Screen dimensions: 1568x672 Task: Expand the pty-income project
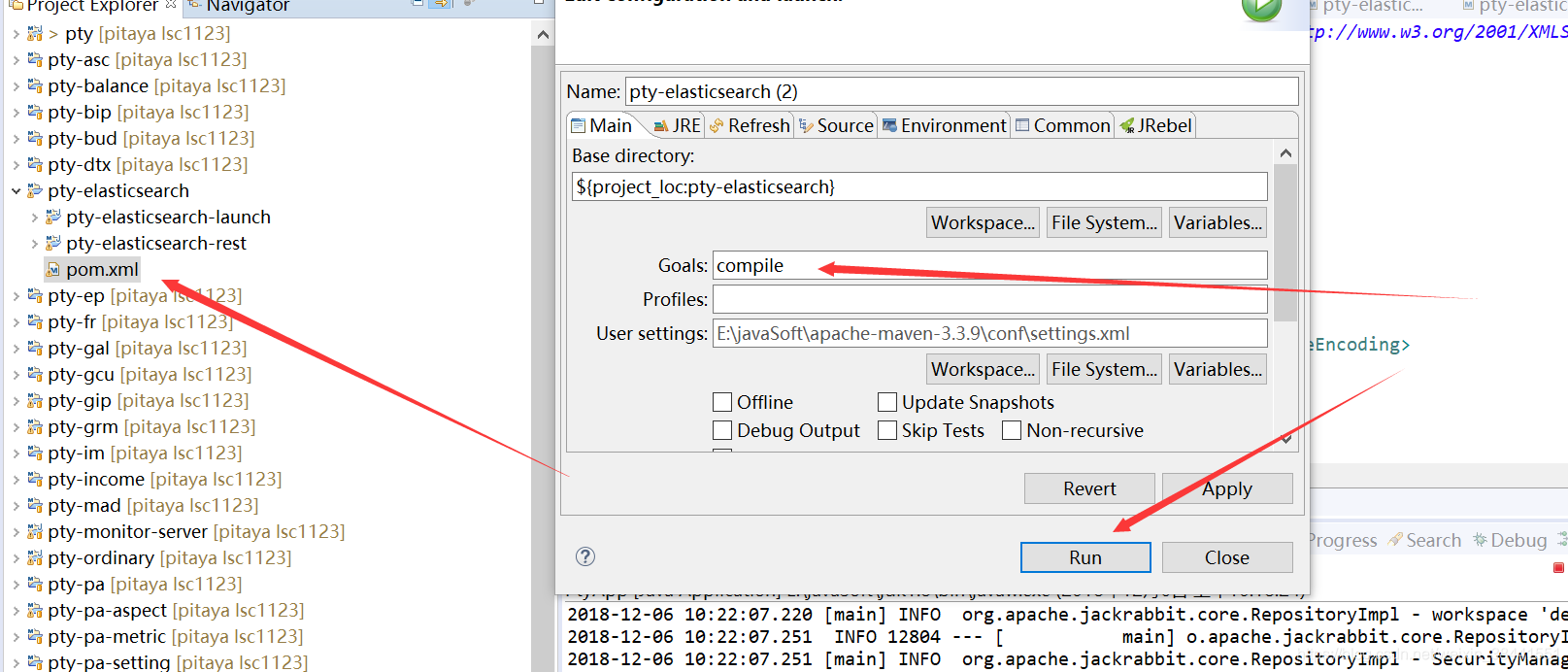[16, 479]
